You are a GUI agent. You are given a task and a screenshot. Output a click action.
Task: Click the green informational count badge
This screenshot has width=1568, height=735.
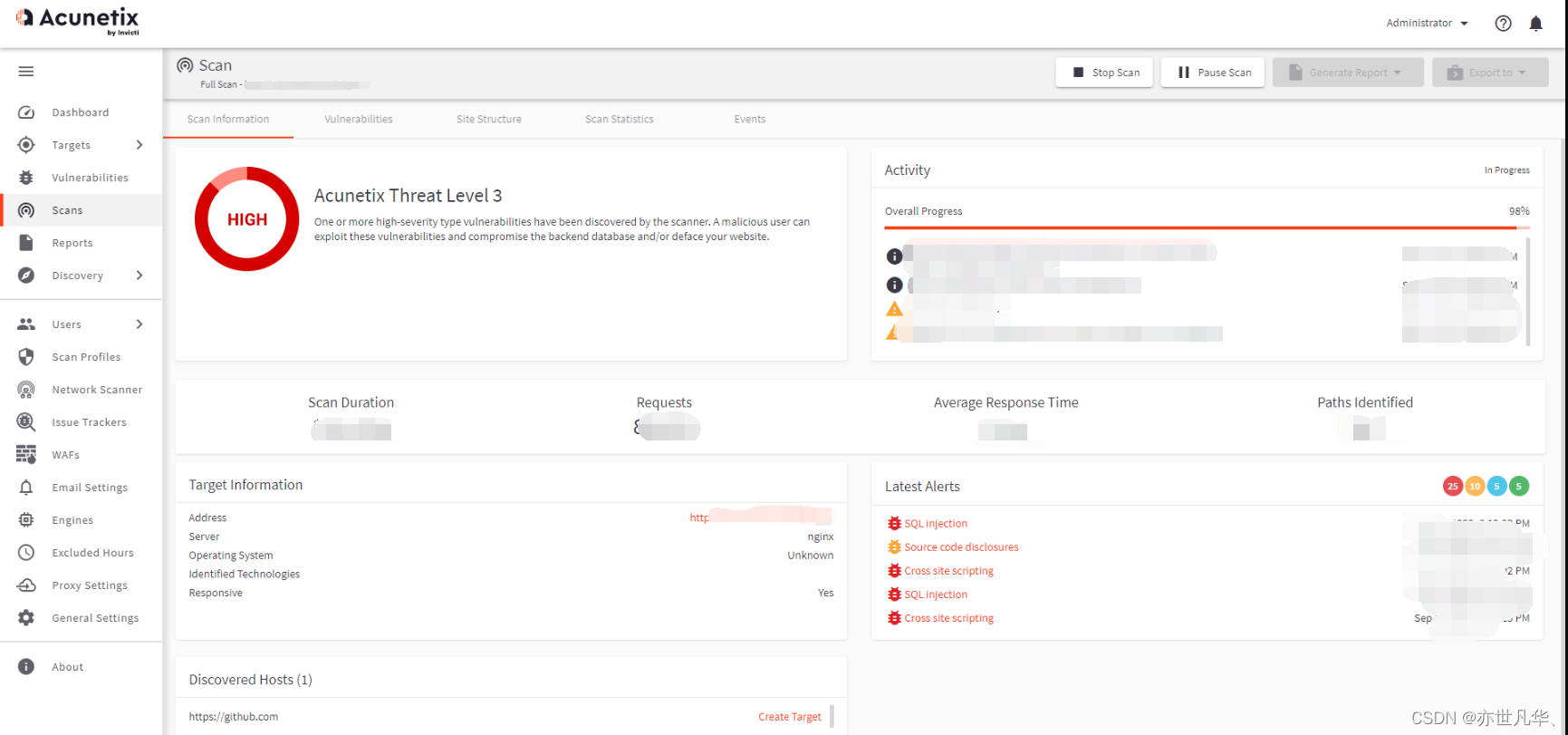1519,487
